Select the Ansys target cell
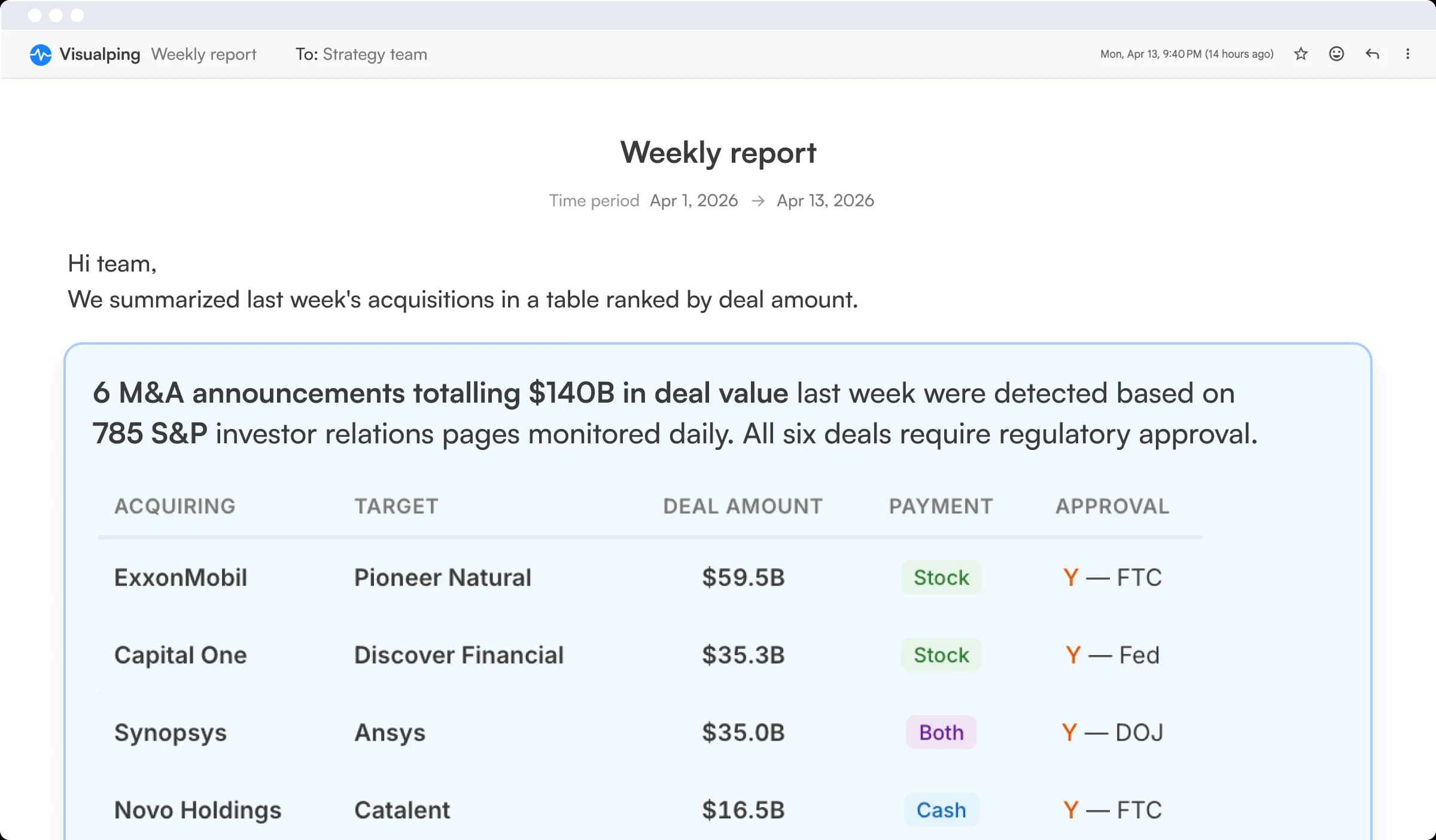Screen dimensions: 1436x840 click(390, 733)
